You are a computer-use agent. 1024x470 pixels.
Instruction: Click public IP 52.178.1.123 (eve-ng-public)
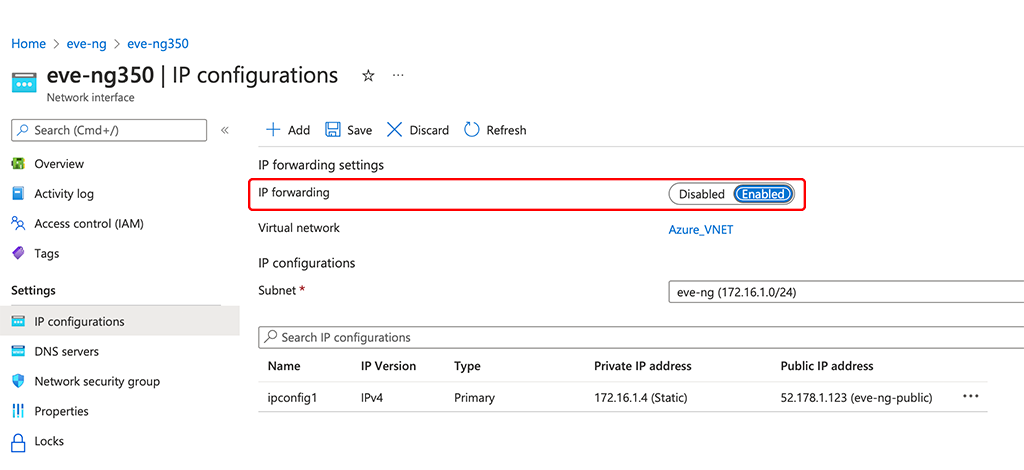pos(856,397)
